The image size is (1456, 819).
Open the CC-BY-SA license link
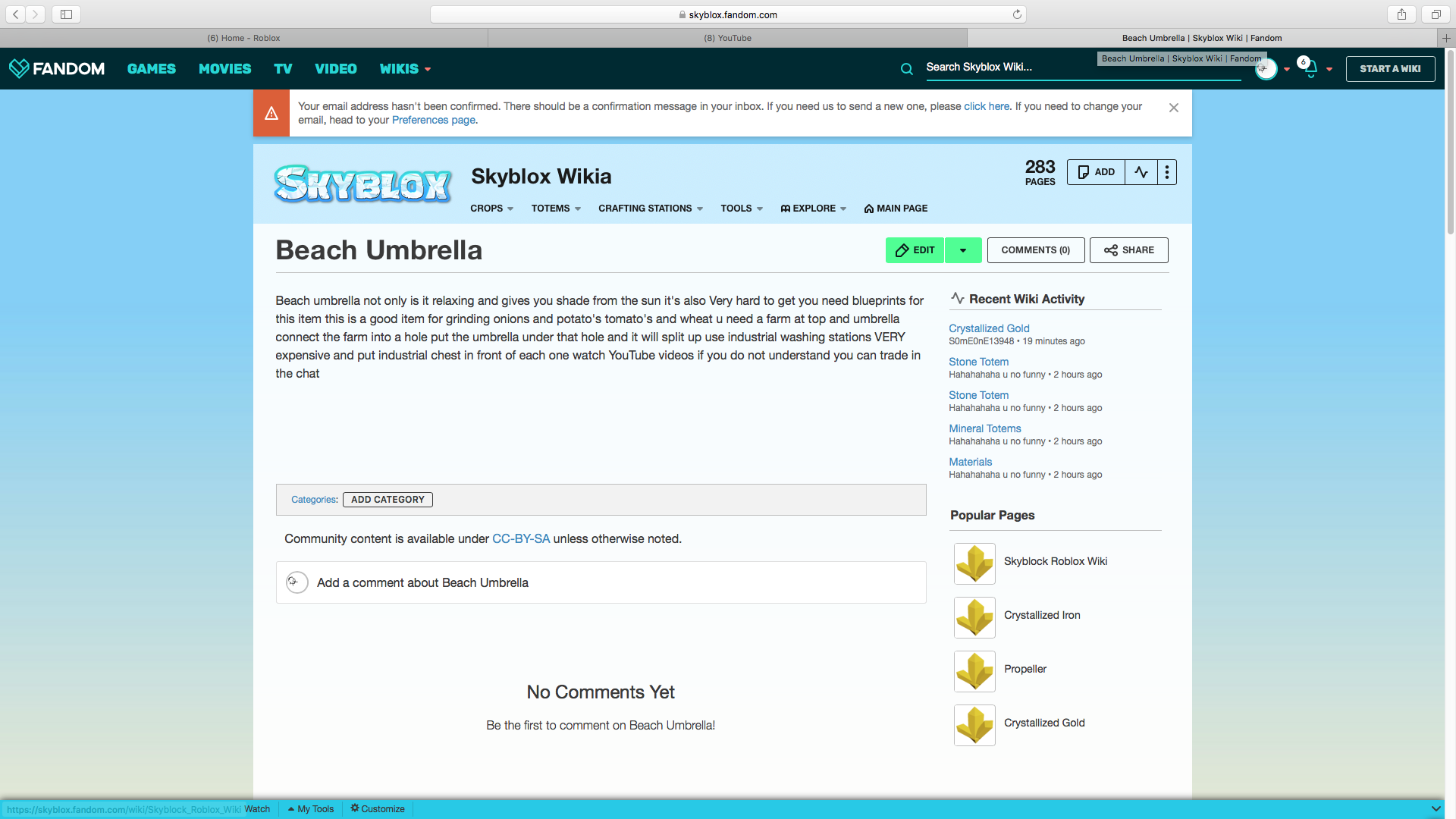point(521,538)
